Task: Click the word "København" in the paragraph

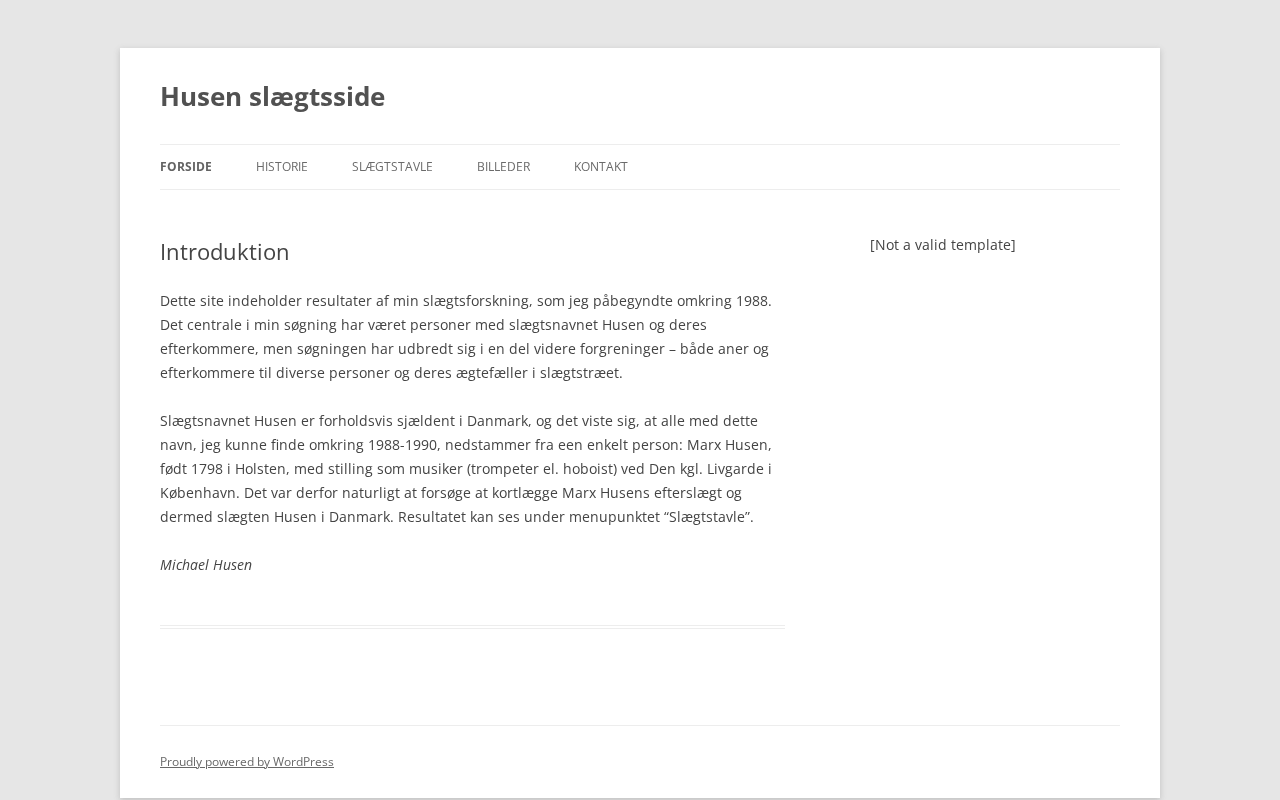Action: pos(199,493)
